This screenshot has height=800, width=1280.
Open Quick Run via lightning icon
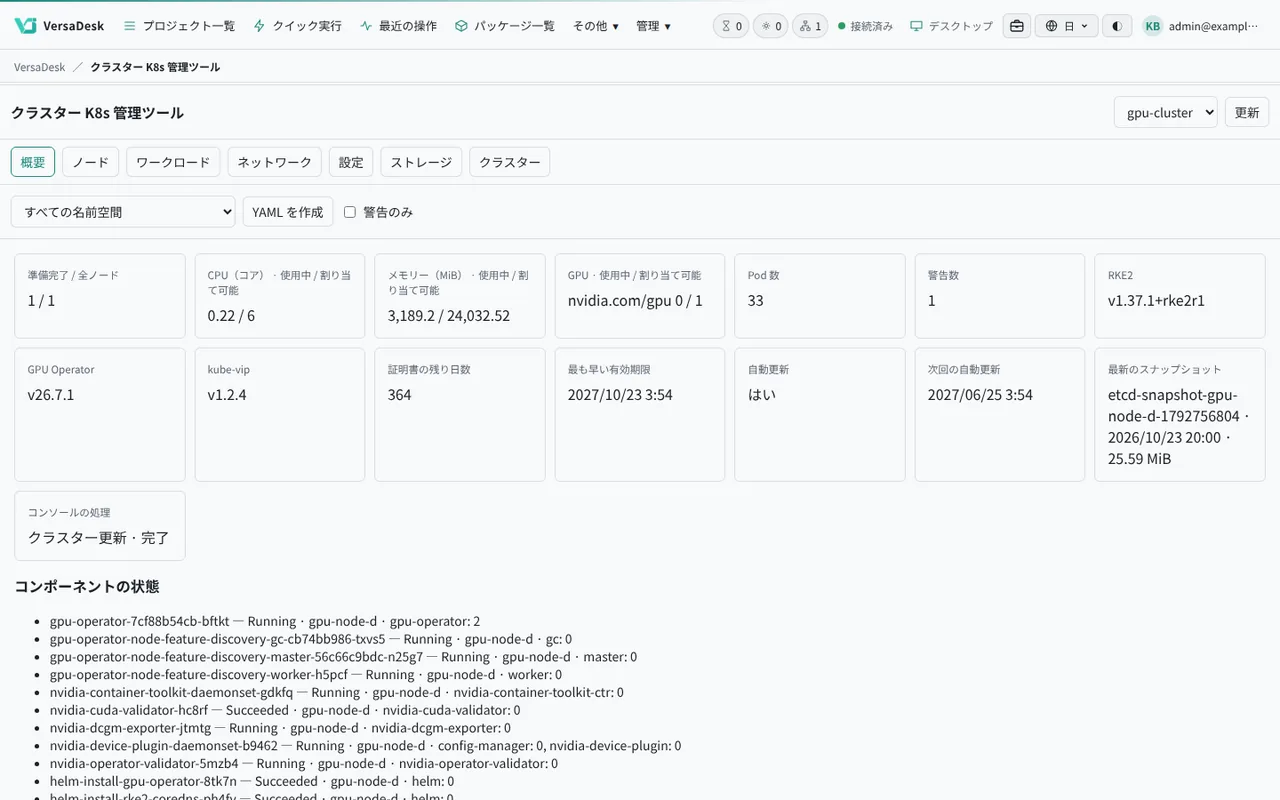click(x=260, y=26)
